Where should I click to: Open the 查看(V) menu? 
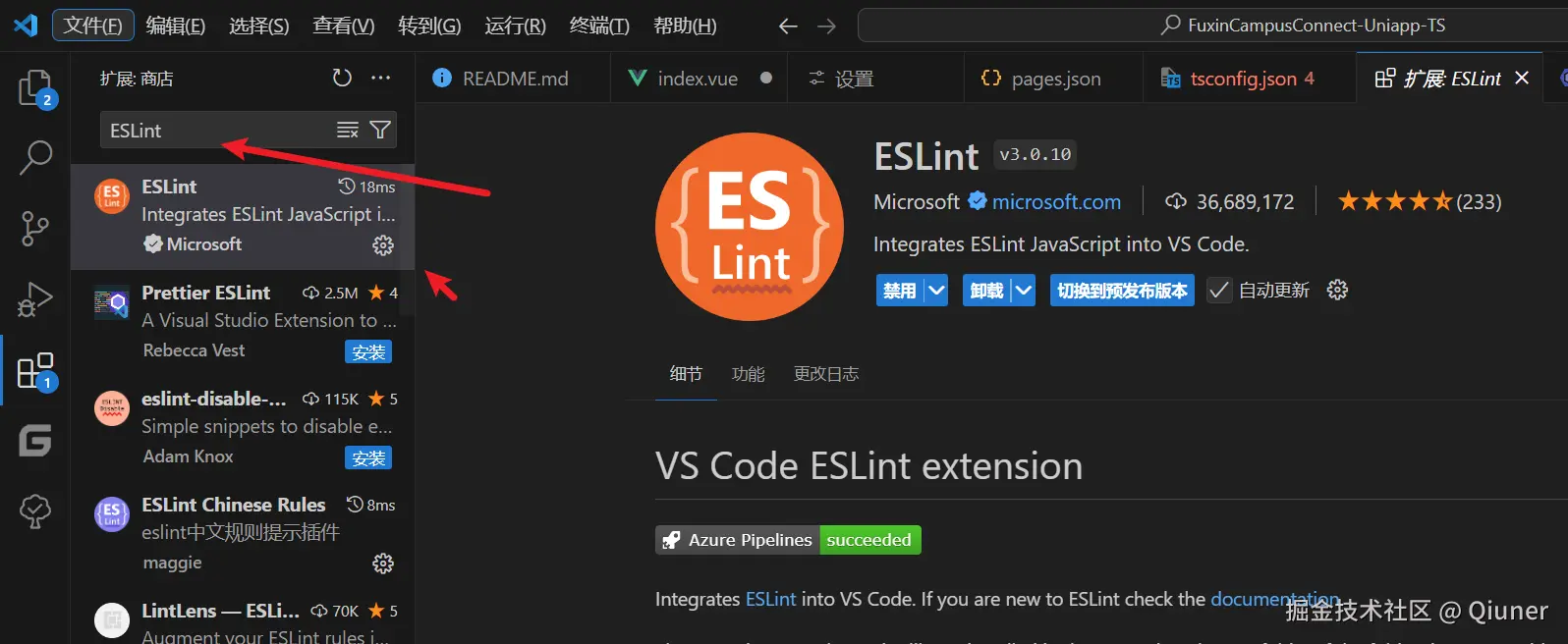344,26
